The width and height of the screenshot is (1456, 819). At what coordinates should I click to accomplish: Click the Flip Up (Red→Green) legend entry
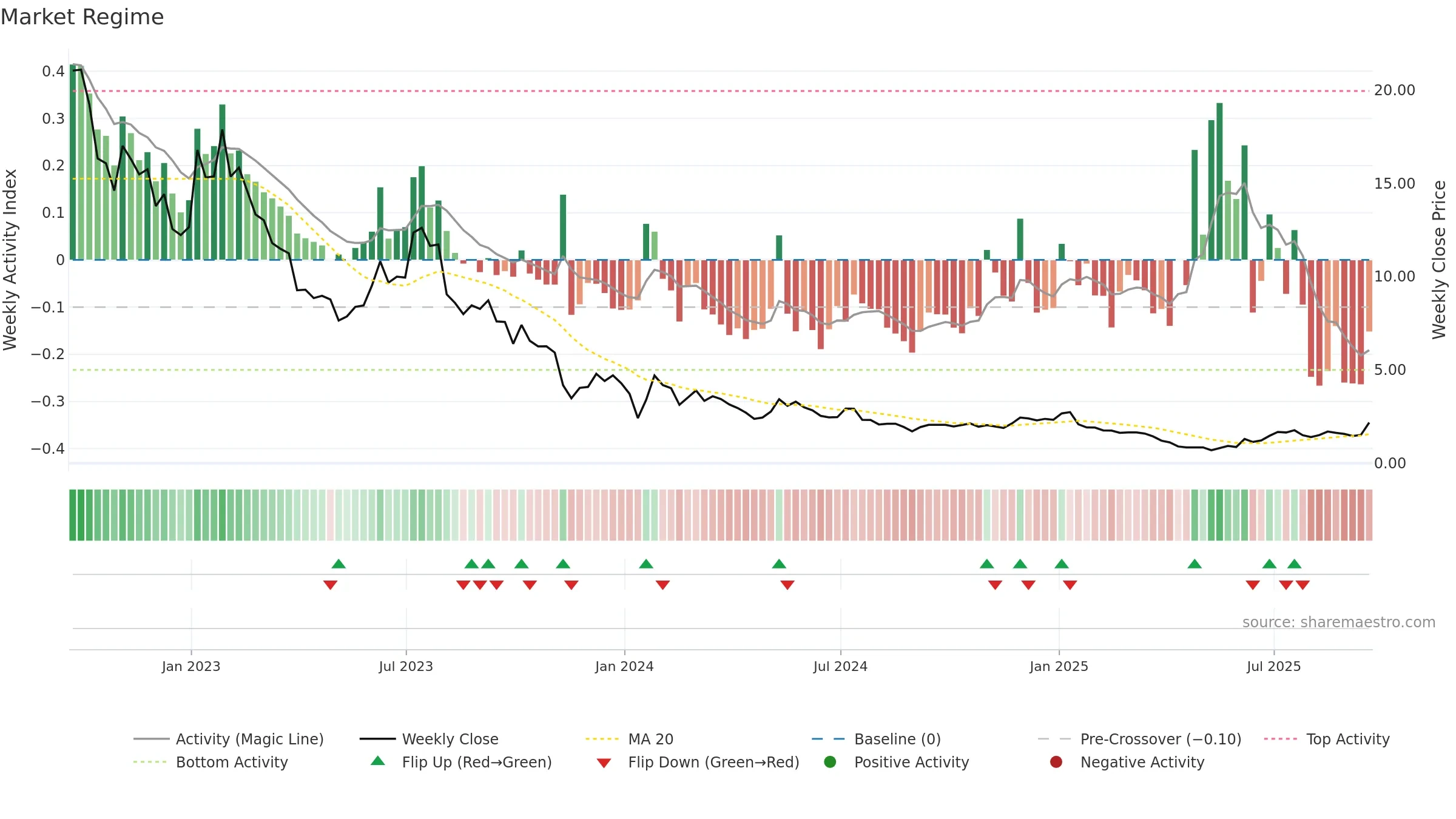461,762
